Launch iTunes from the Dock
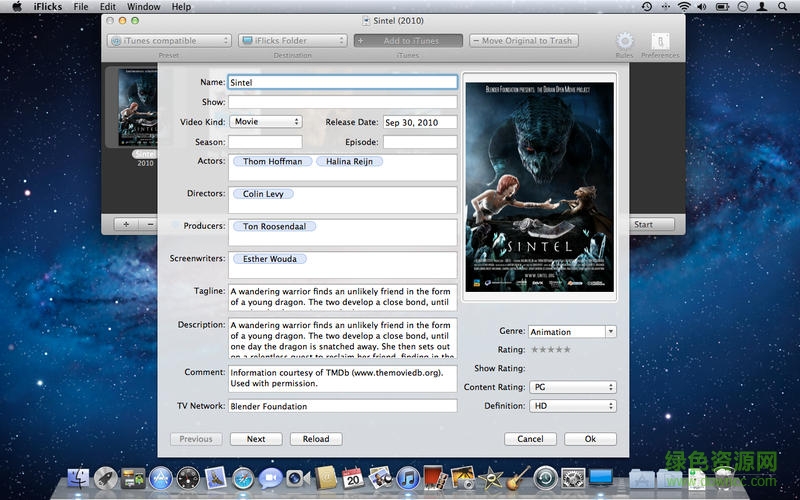This screenshot has width=800, height=500. [x=407, y=478]
